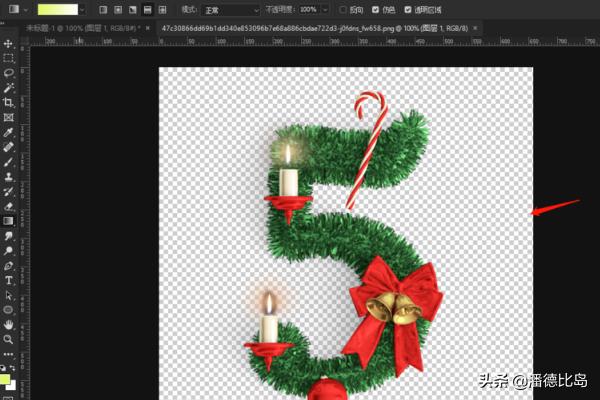Image resolution: width=600 pixels, height=400 pixels.
Task: Select the Zoom tool
Action: point(9,339)
